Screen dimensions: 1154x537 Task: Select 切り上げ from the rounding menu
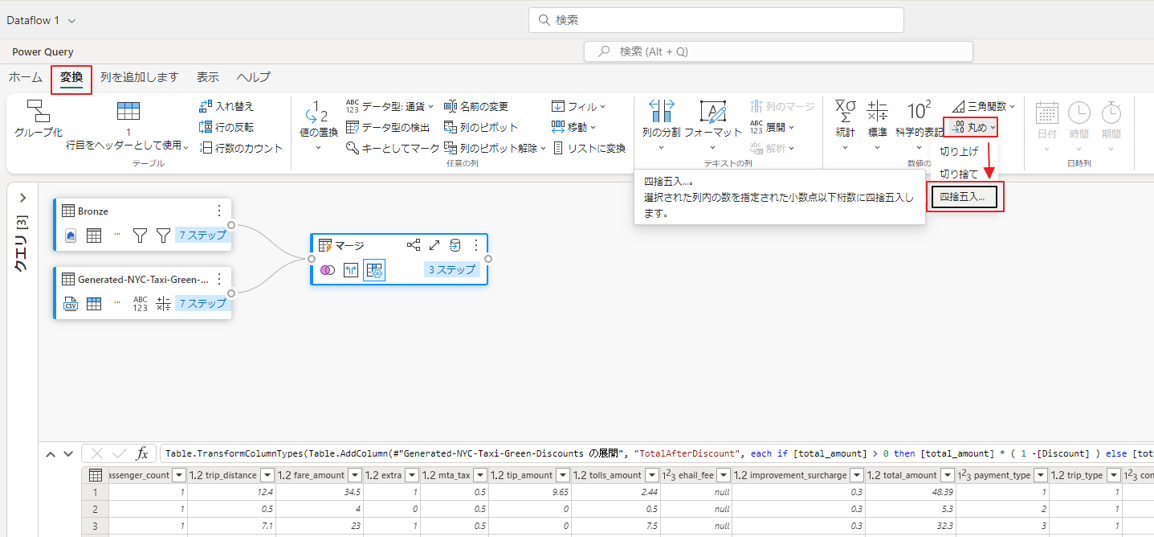[959, 152]
